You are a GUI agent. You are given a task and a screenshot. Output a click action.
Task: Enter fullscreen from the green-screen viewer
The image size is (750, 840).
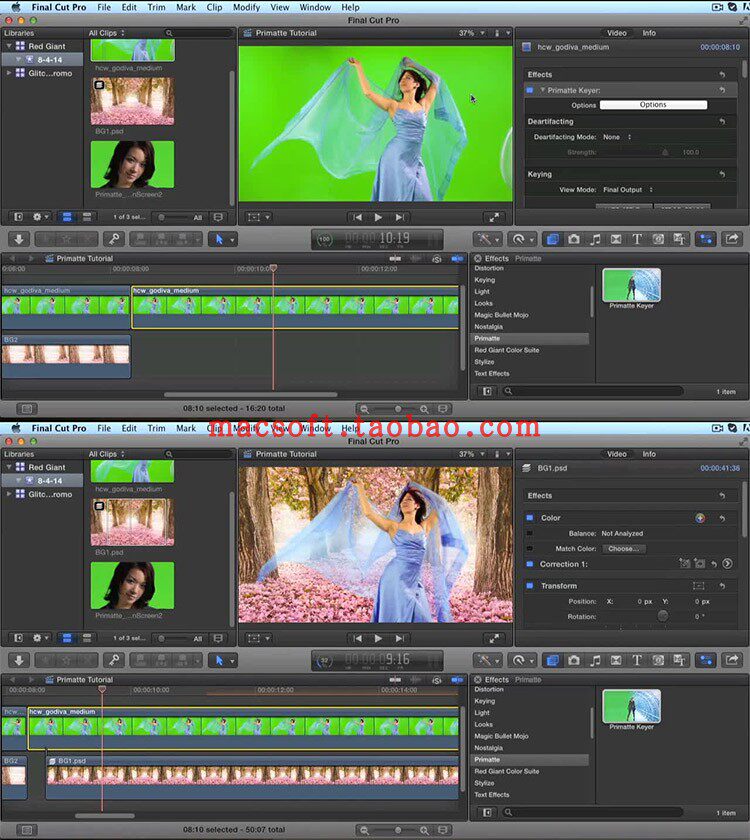pyautogui.click(x=493, y=217)
